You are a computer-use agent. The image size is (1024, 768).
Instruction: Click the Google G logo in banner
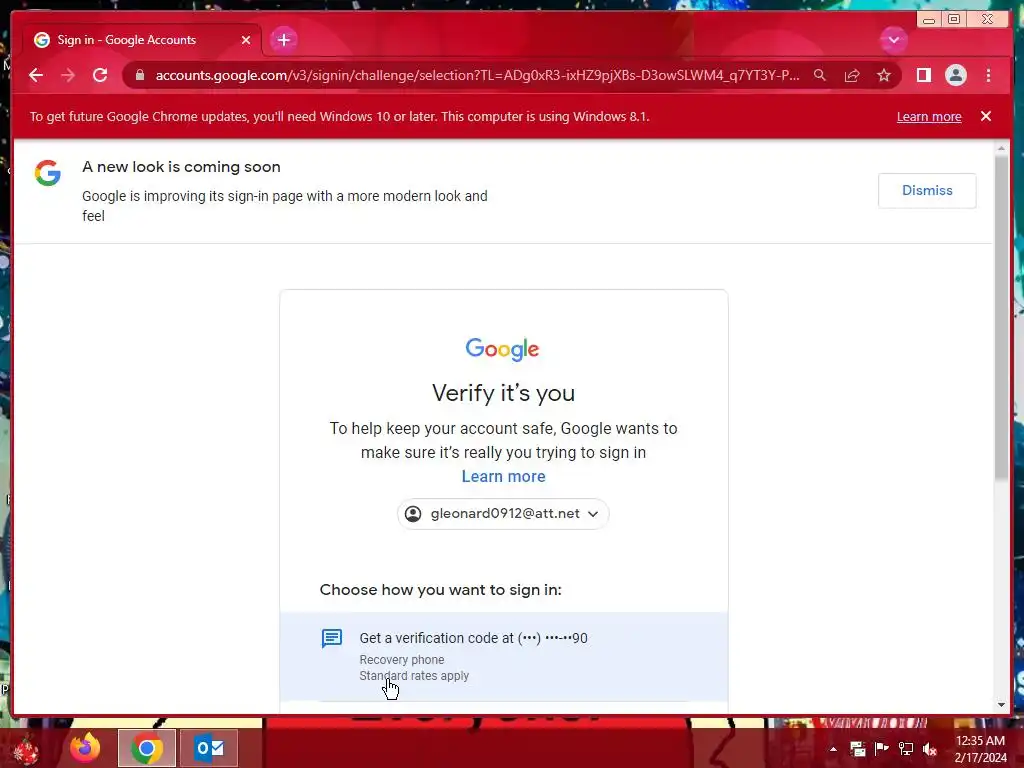point(48,173)
